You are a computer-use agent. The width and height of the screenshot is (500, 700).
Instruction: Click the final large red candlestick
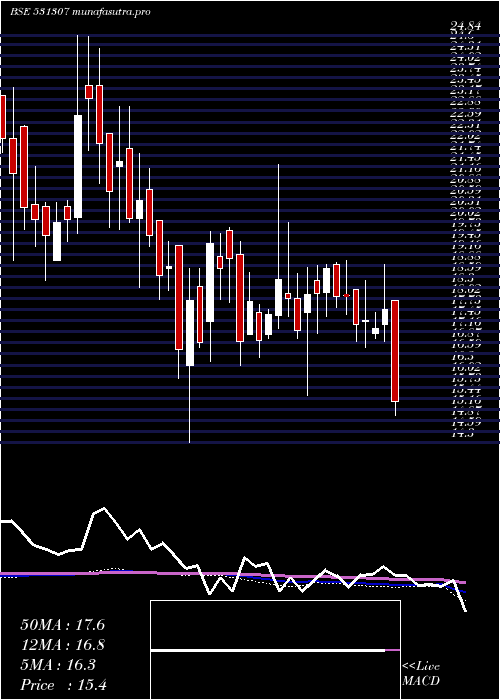(395, 351)
